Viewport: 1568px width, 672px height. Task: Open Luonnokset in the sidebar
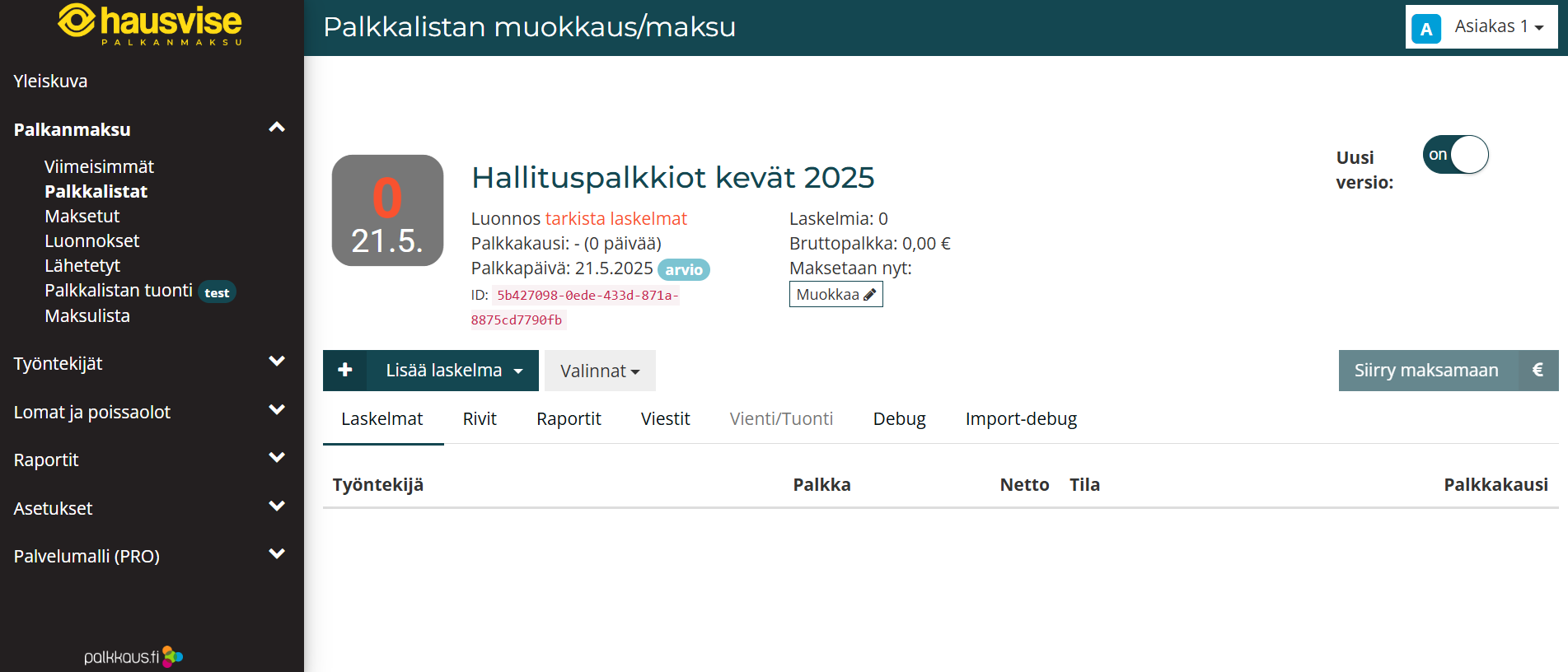92,240
